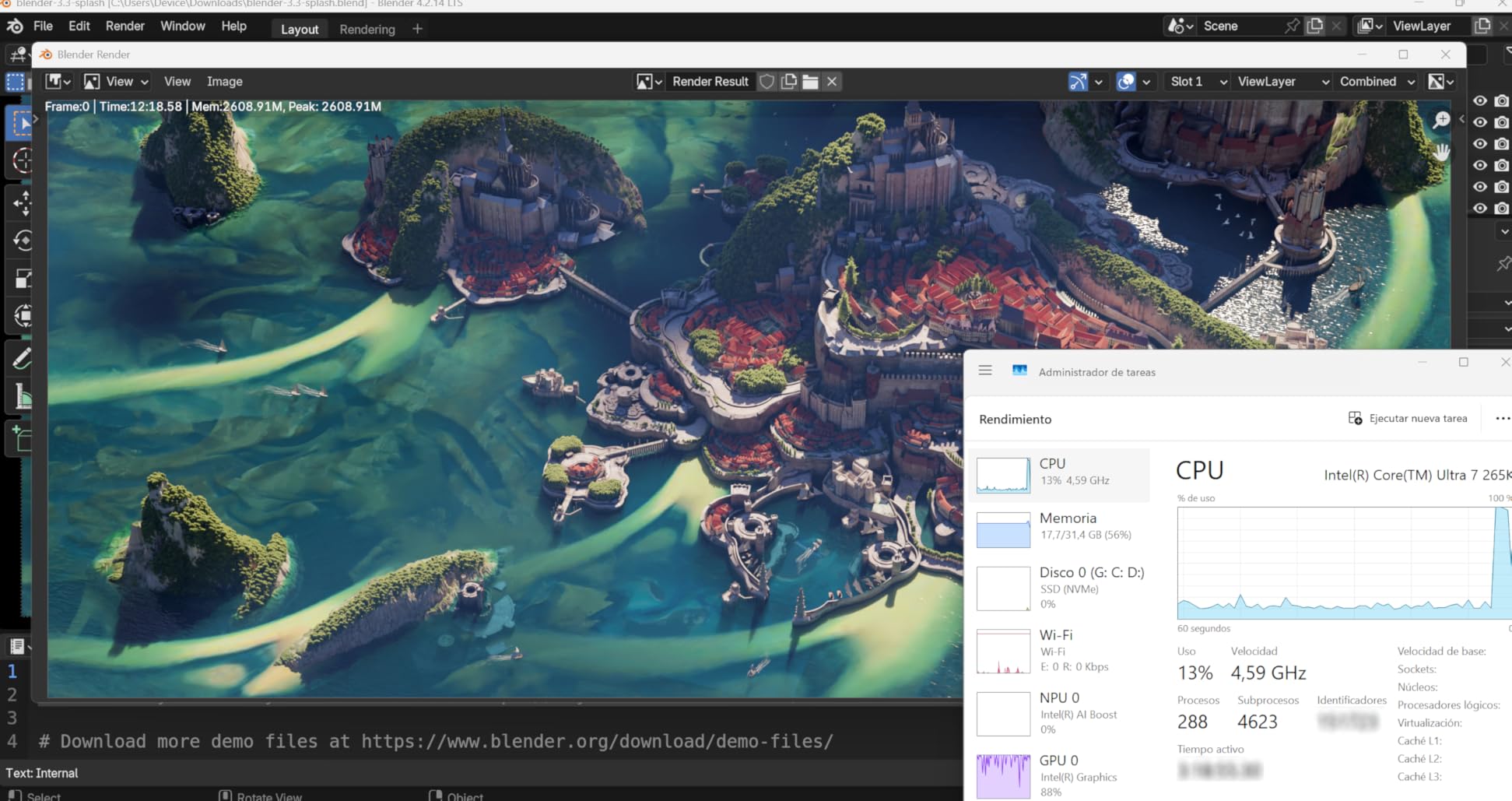The width and height of the screenshot is (1512, 801).
Task: Open the Render menu in the top bar
Action: click(125, 26)
